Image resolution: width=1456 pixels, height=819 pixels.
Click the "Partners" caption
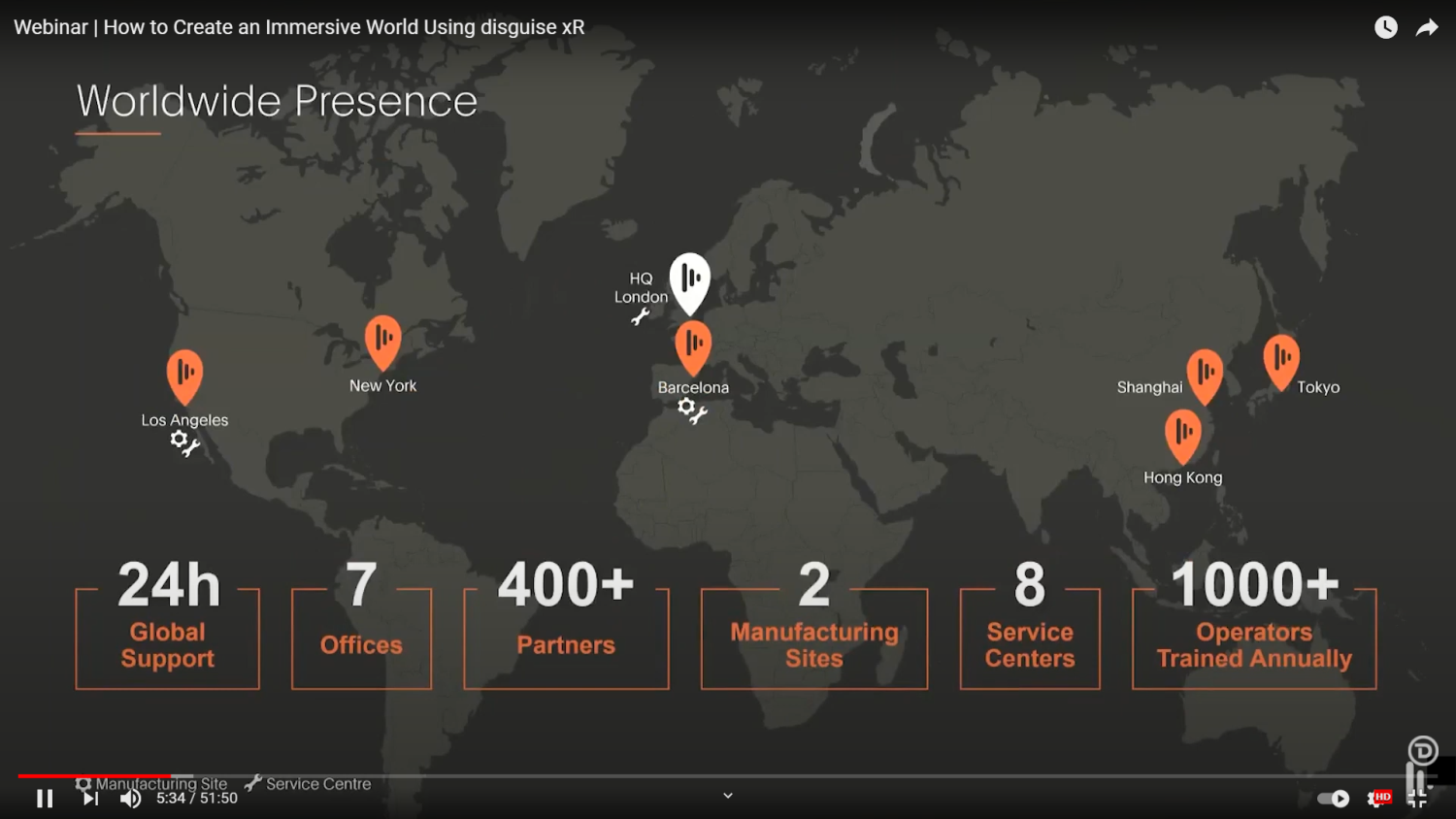(566, 645)
